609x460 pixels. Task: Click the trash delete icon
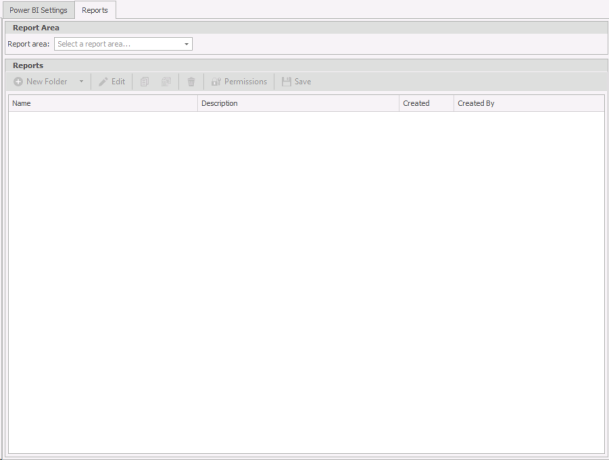click(191, 81)
